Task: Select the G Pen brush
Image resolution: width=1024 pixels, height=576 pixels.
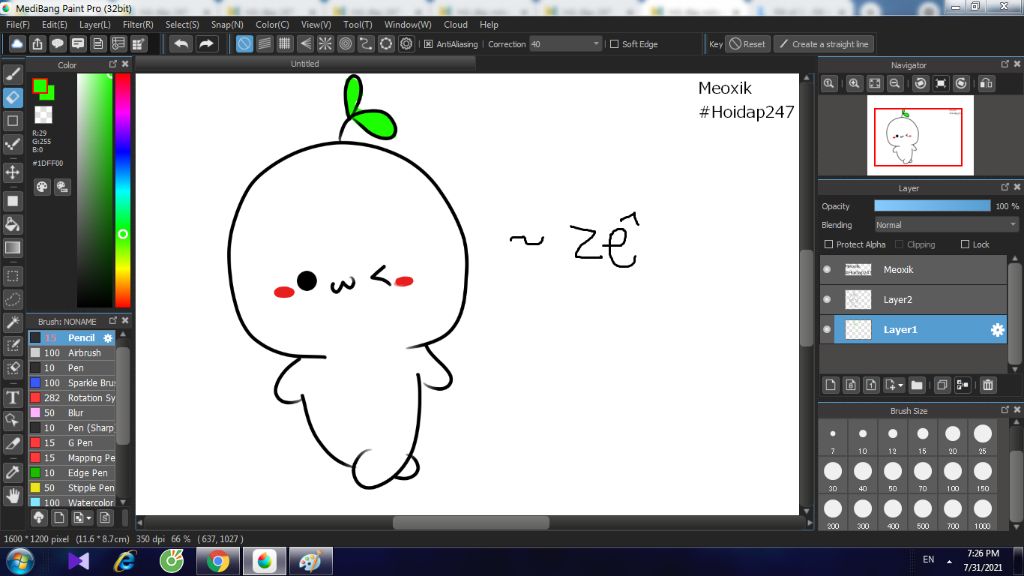Action: pyautogui.click(x=72, y=443)
